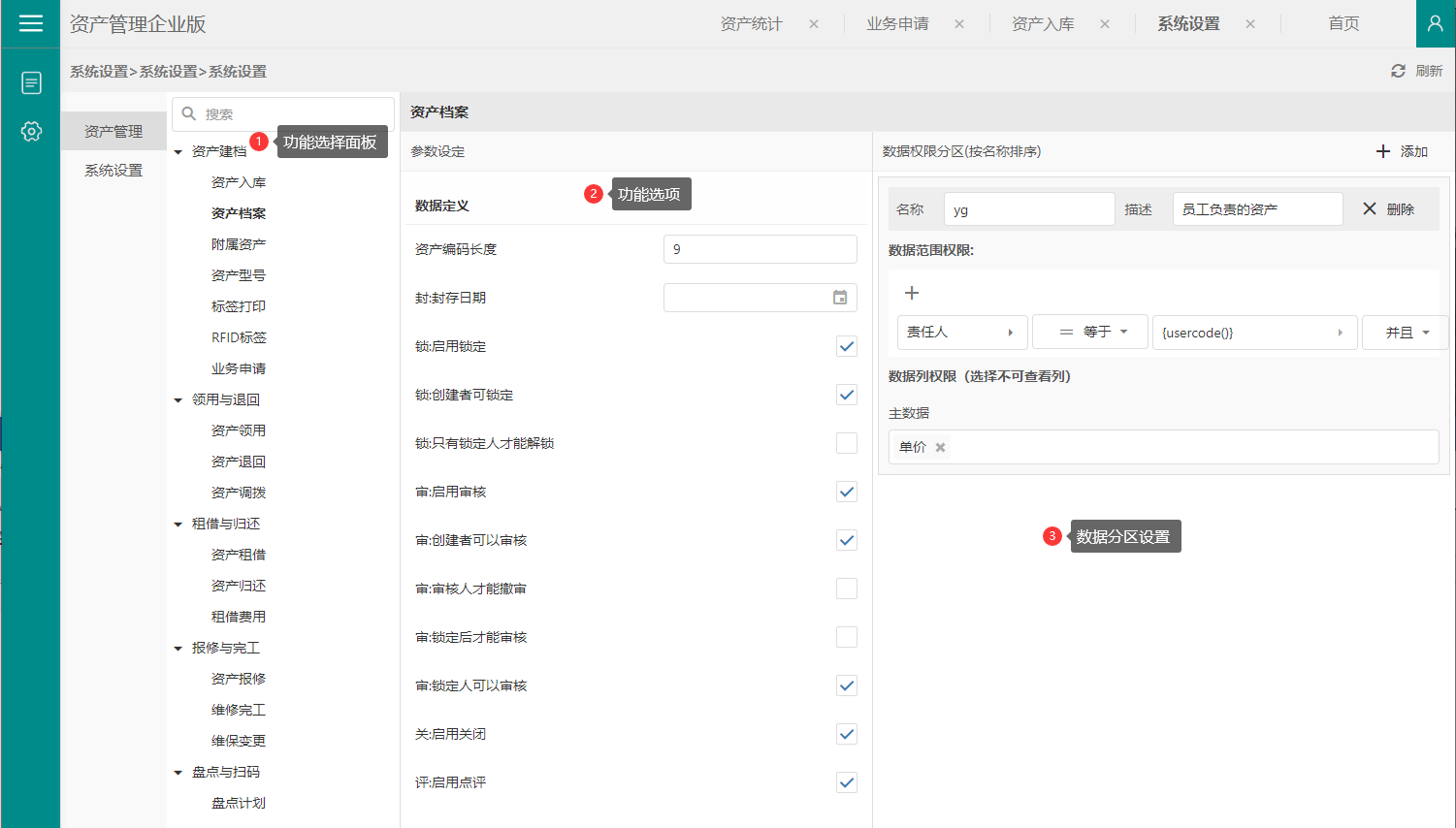
Task: Switch to the 资产统计 tab
Action: tap(751, 24)
